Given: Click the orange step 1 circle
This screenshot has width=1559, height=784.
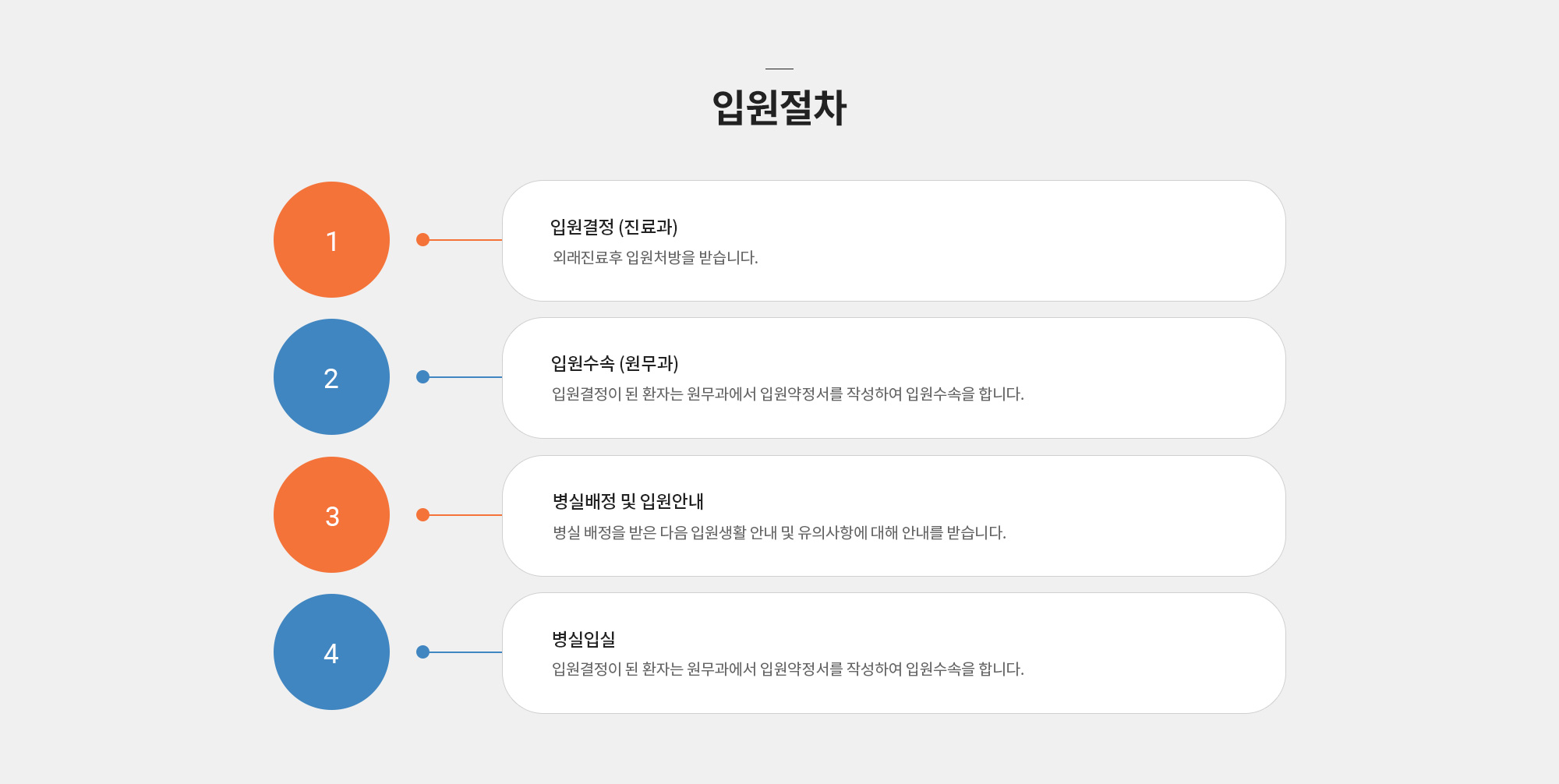Looking at the screenshot, I should (331, 239).
